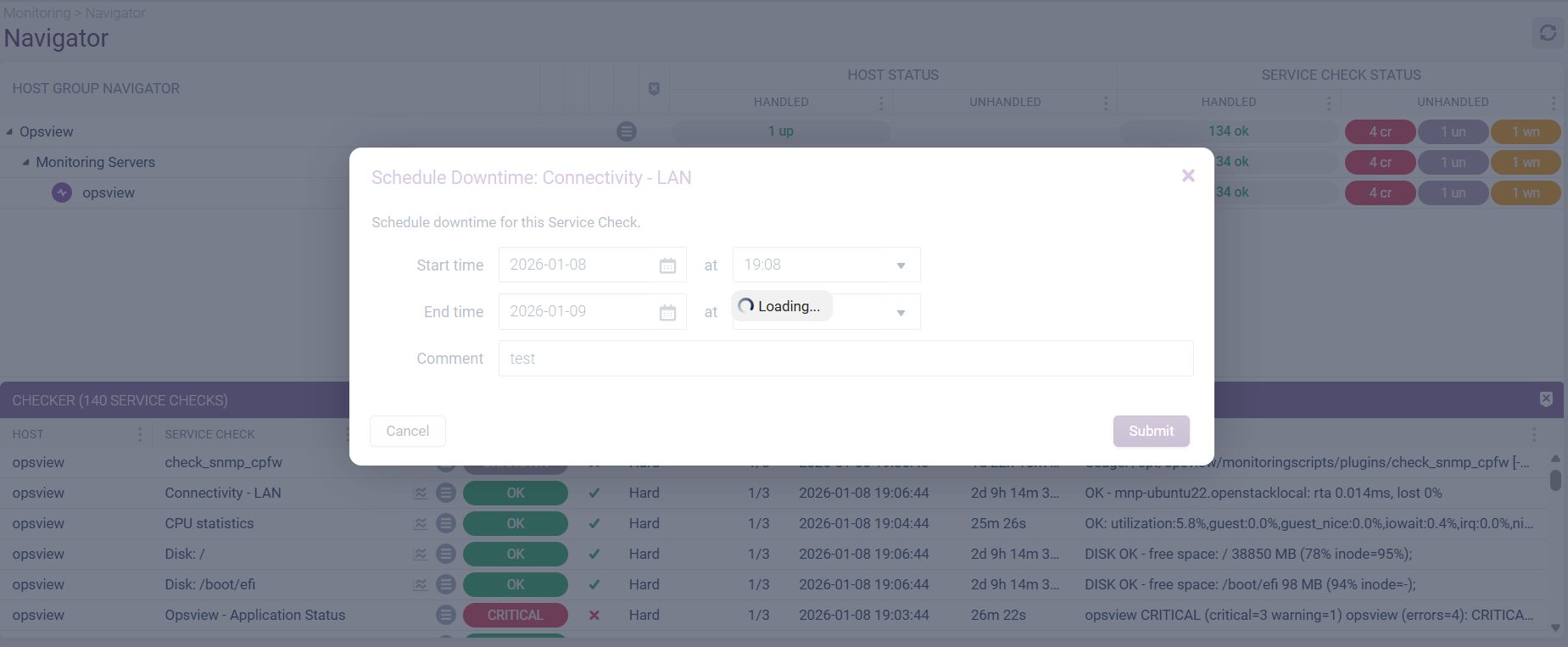Open the End time calendar picker

tap(667, 313)
